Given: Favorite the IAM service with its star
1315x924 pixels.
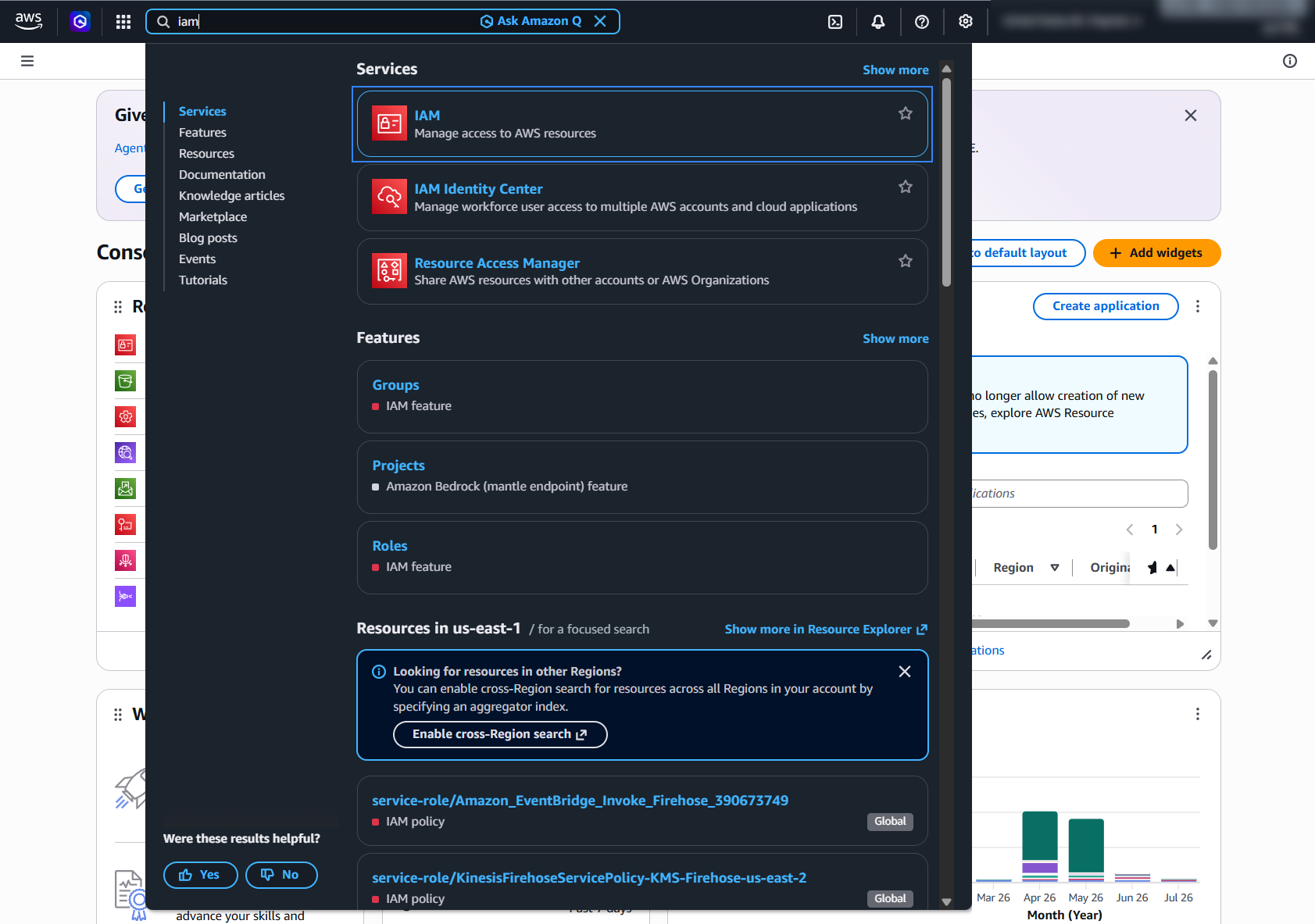Looking at the screenshot, I should [906, 113].
